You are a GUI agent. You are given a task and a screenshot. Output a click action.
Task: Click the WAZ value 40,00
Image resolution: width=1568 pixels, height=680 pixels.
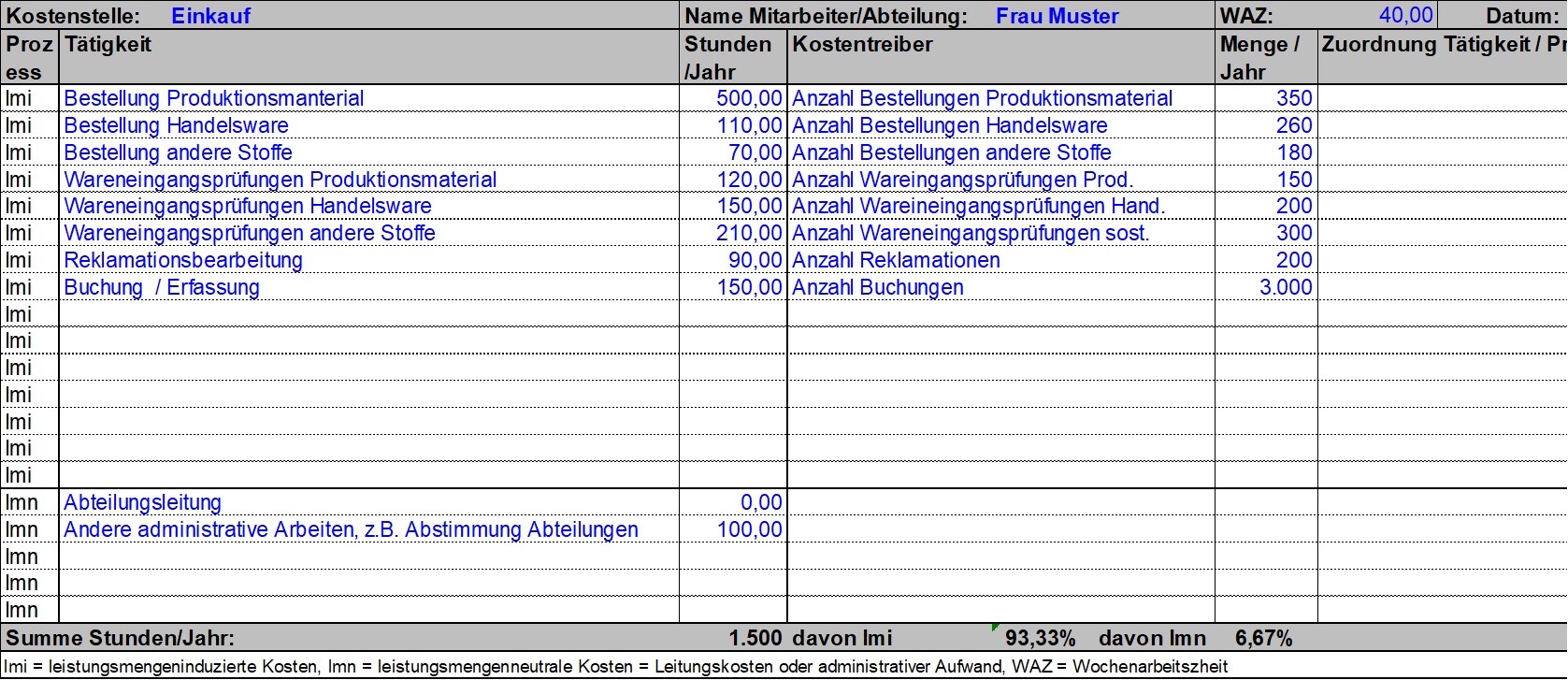1405,16
